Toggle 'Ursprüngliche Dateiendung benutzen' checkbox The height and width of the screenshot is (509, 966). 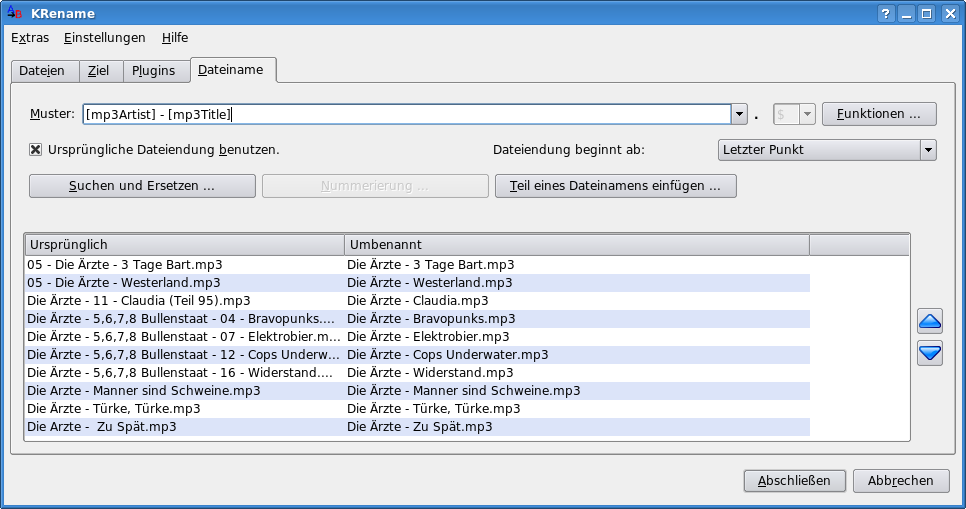[x=36, y=150]
